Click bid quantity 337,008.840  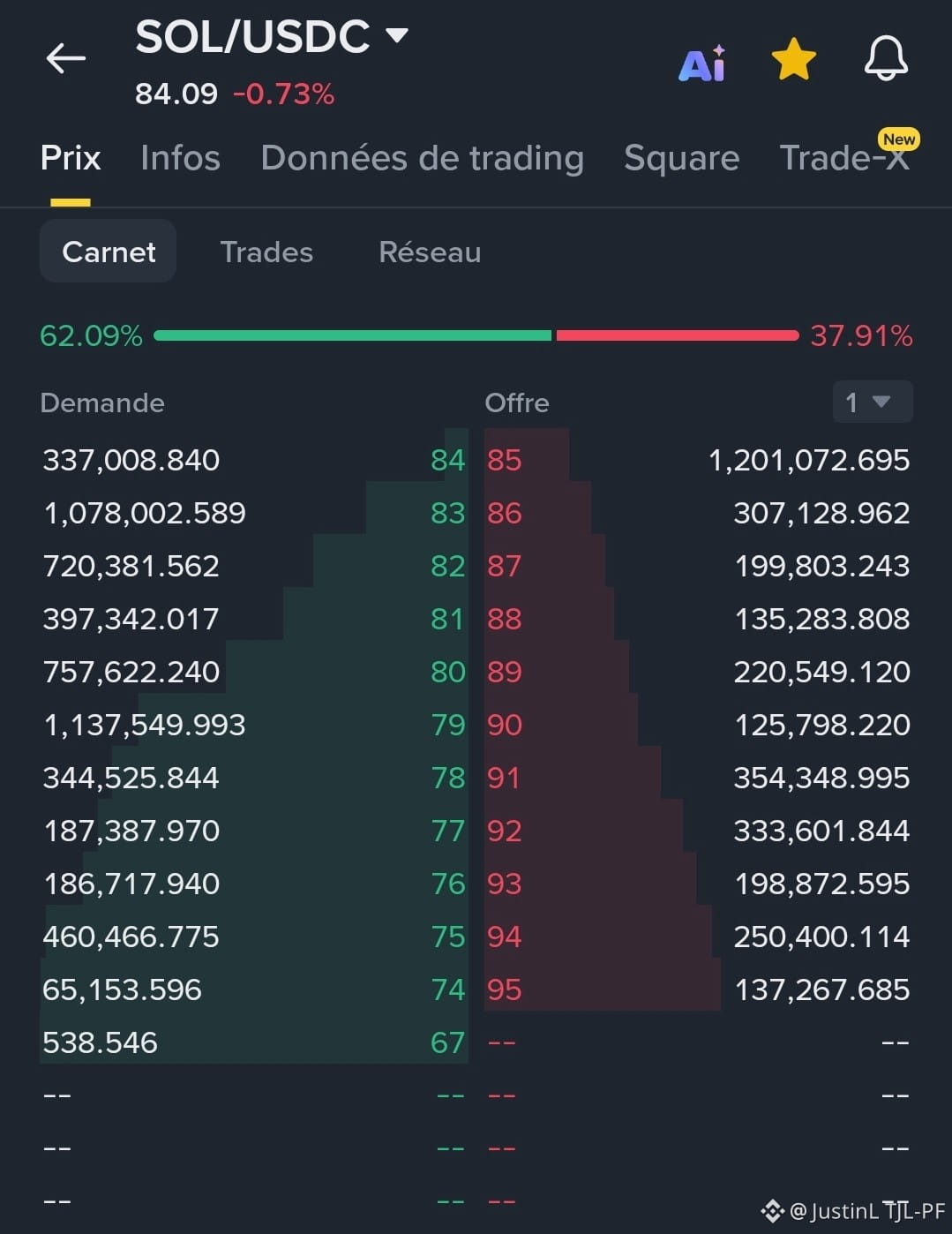pyautogui.click(x=131, y=460)
